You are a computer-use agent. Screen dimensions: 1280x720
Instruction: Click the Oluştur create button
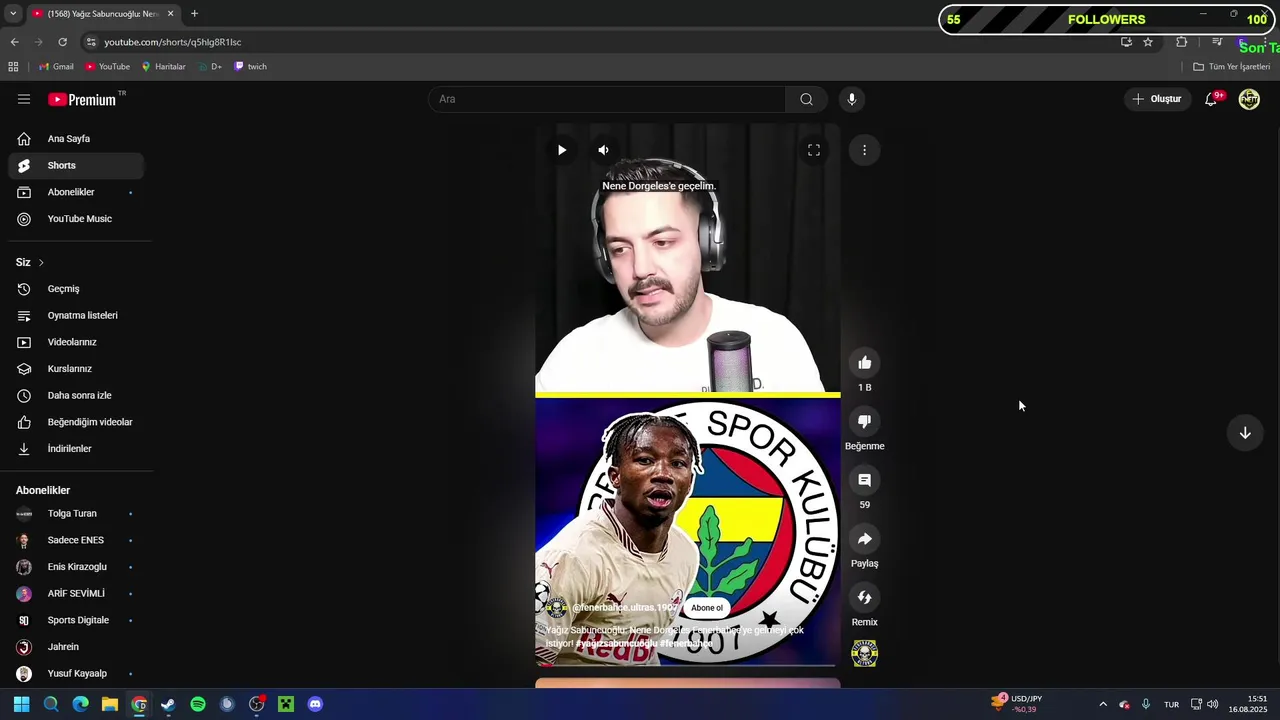click(x=1156, y=99)
